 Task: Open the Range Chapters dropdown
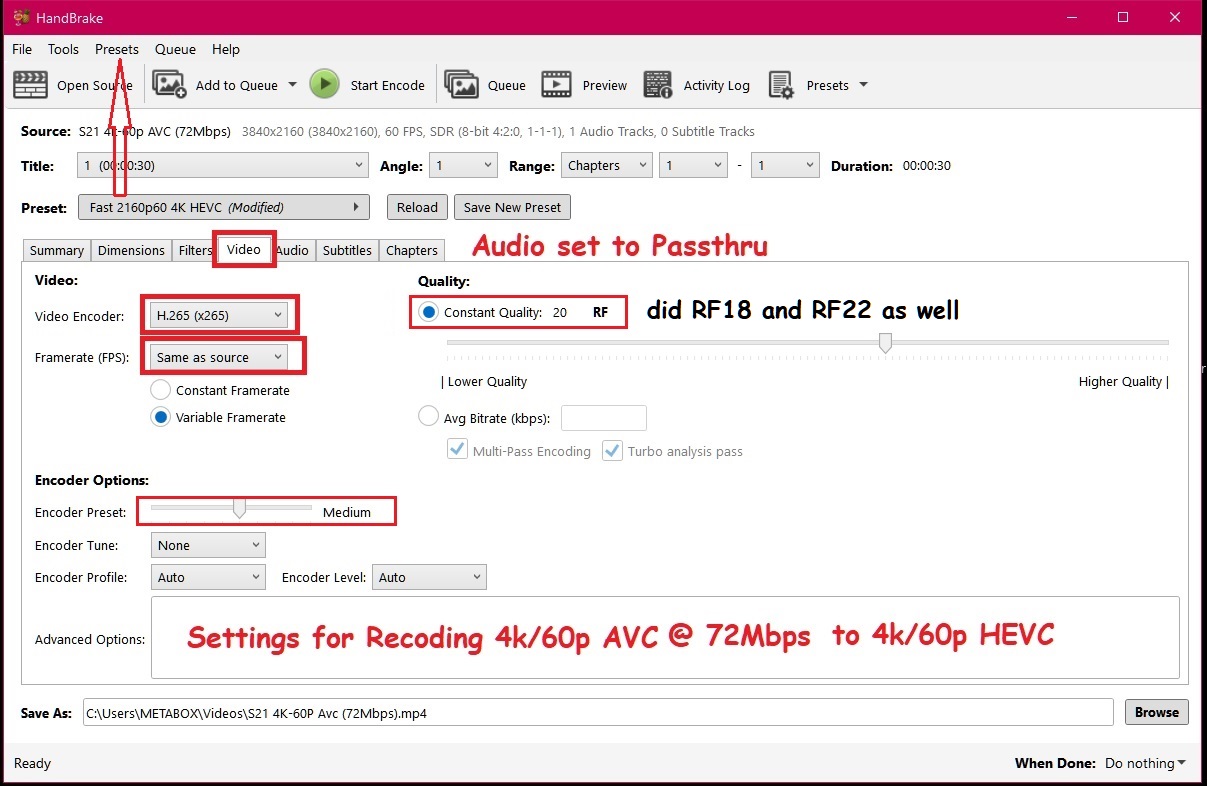[606, 166]
